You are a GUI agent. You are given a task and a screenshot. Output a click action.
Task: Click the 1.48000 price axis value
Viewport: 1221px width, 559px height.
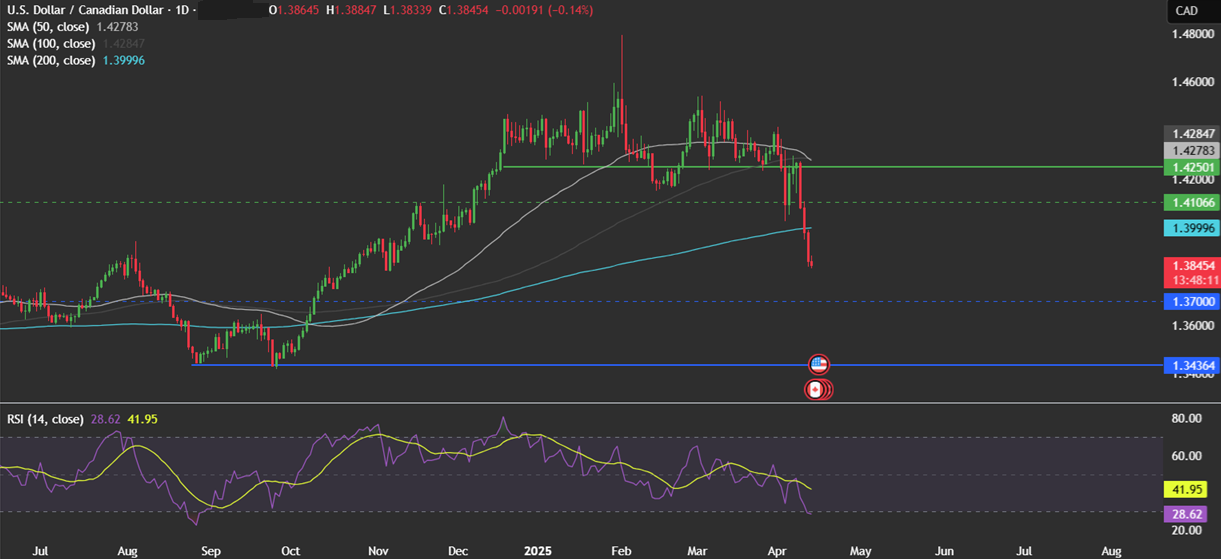click(1192, 33)
